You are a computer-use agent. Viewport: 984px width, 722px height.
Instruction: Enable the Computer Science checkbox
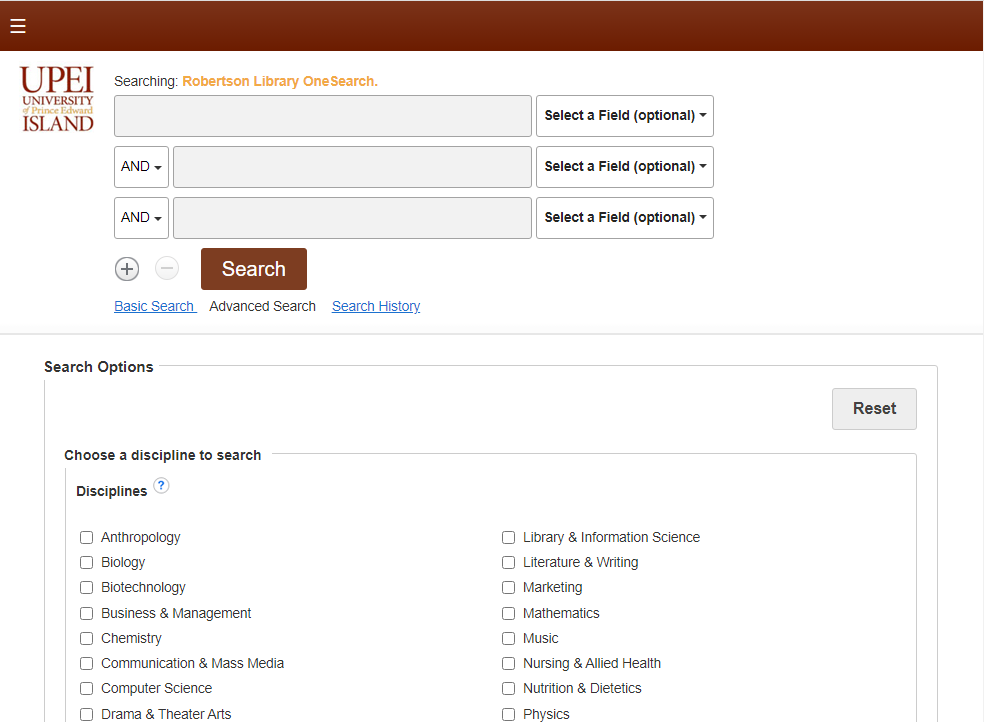[87, 689]
